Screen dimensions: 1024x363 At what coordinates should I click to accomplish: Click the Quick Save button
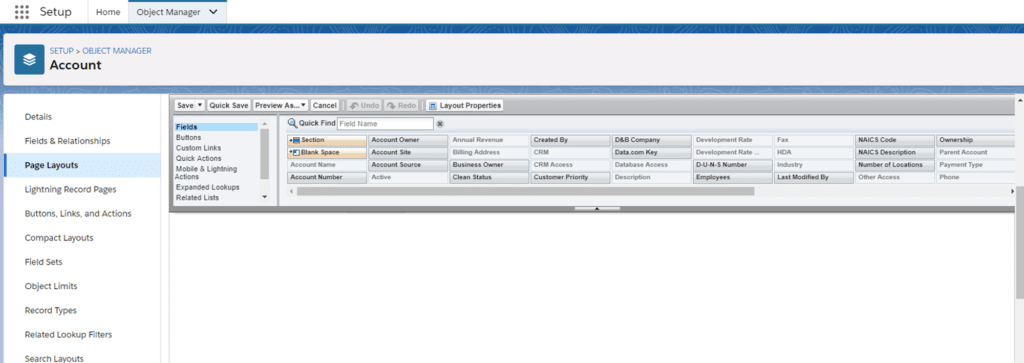(229, 105)
